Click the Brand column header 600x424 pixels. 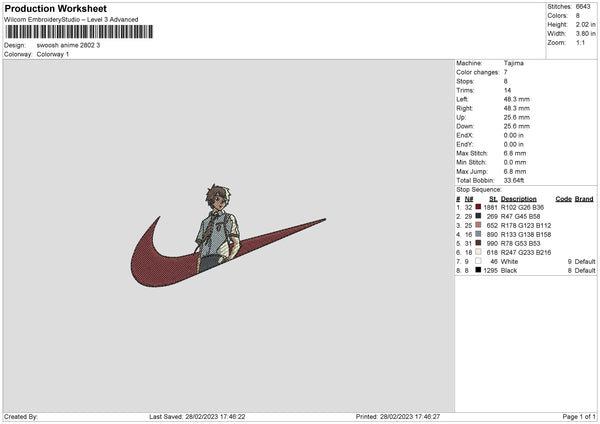pos(584,199)
